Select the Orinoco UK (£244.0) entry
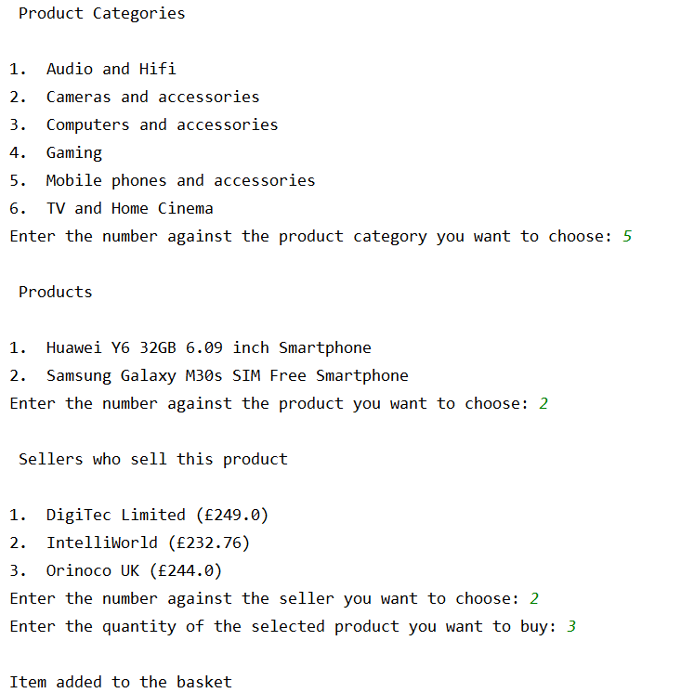This screenshot has height=693, width=681. coord(133,571)
